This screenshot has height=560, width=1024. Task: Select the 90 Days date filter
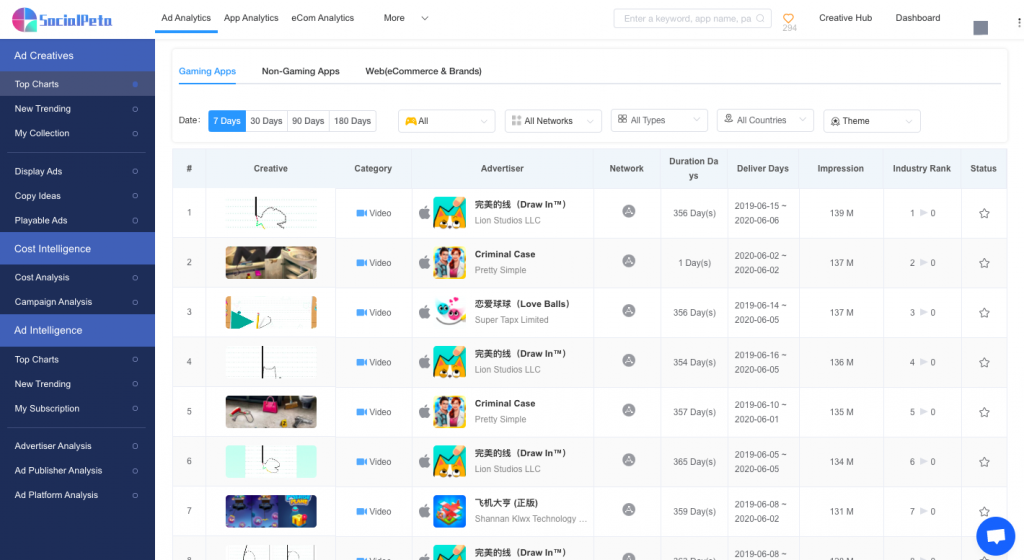(308, 121)
